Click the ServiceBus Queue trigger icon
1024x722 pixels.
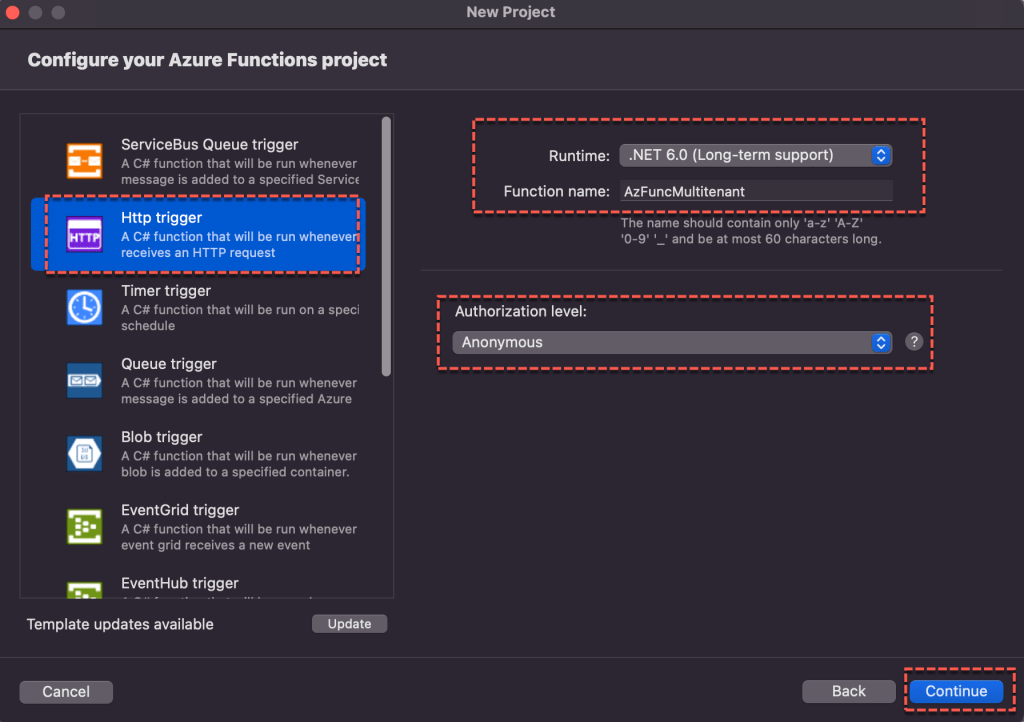click(84, 161)
